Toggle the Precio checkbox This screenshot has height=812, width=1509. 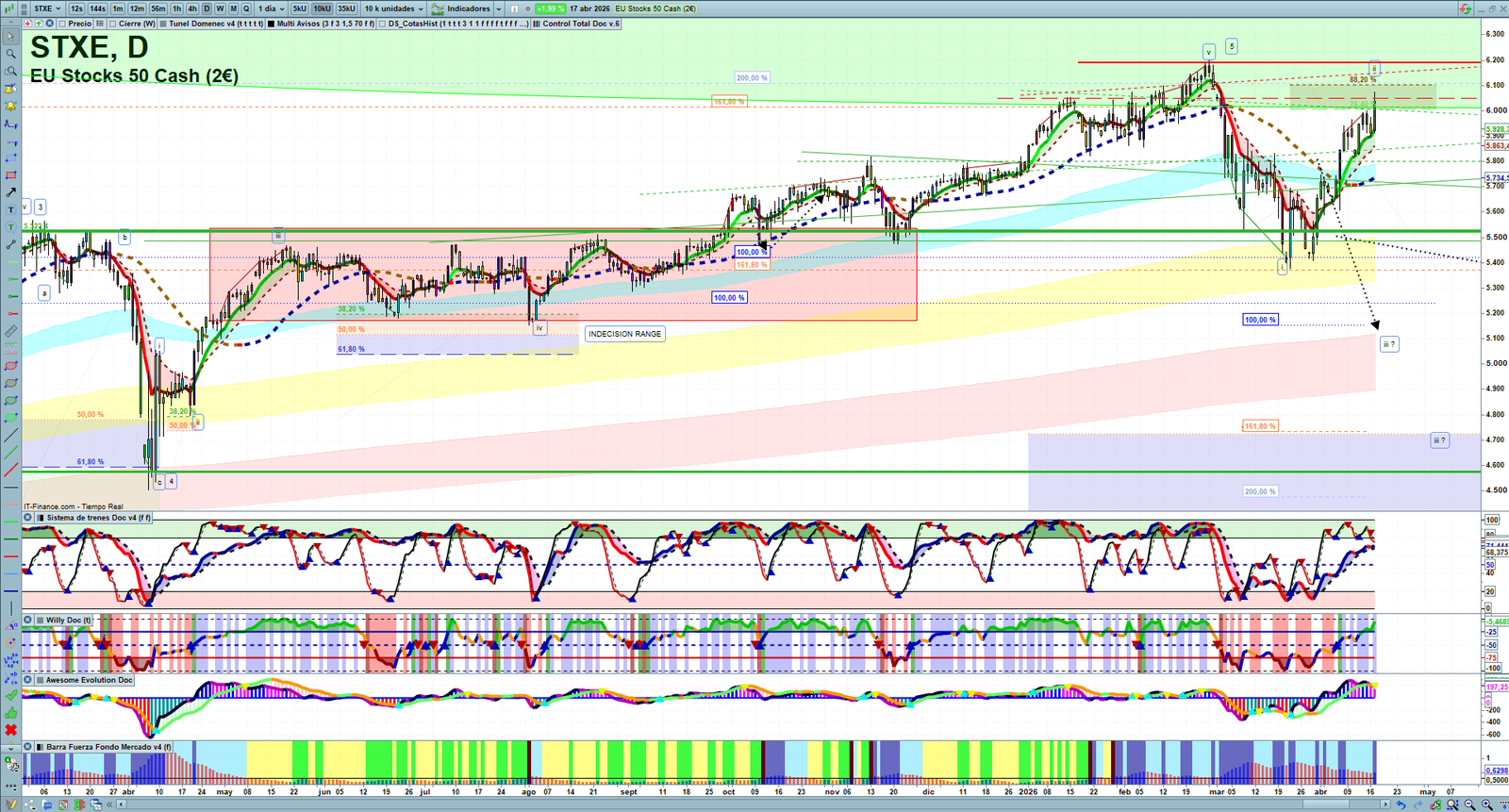click(62, 24)
